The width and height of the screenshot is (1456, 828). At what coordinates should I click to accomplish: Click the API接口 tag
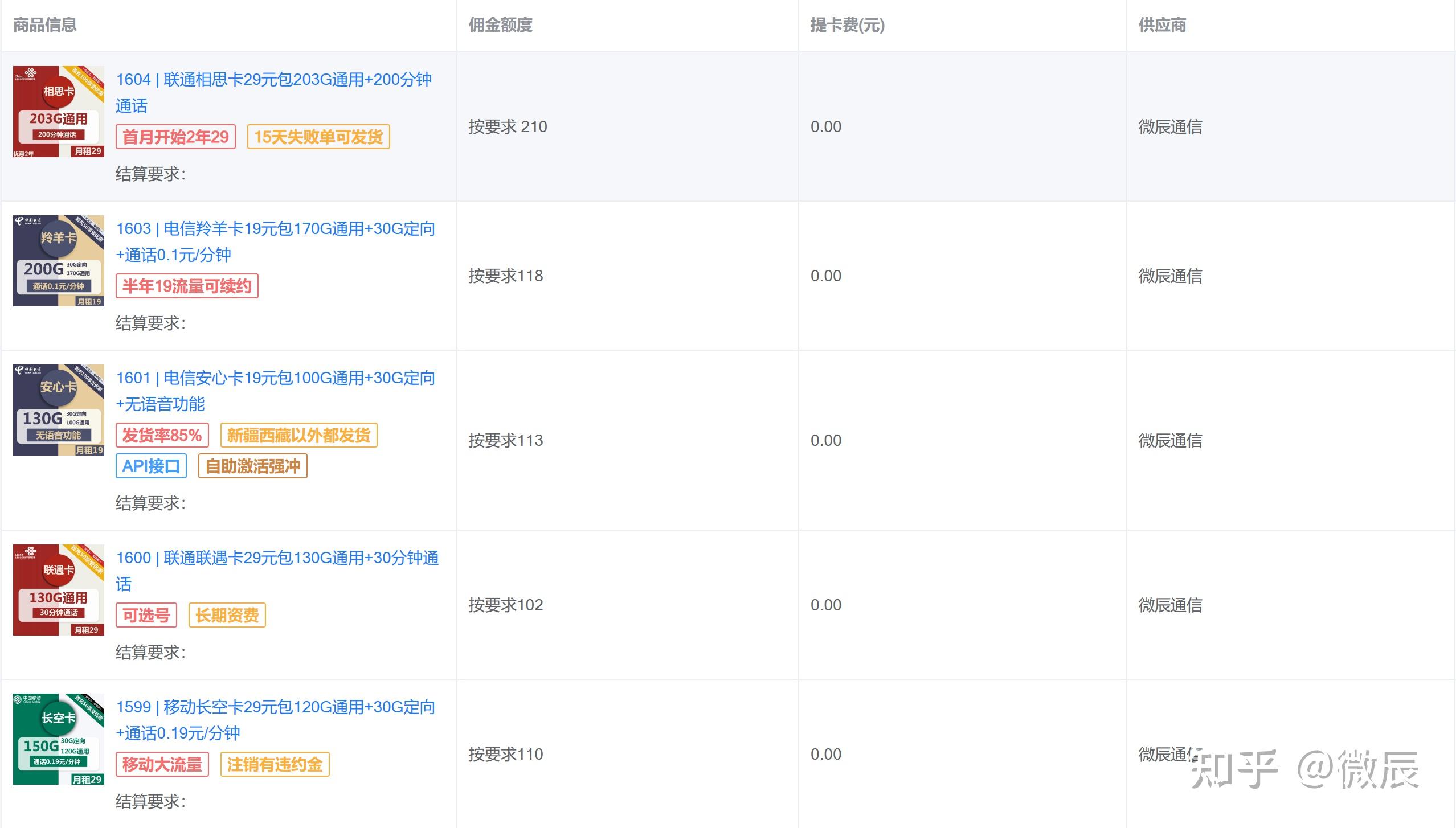(x=151, y=466)
